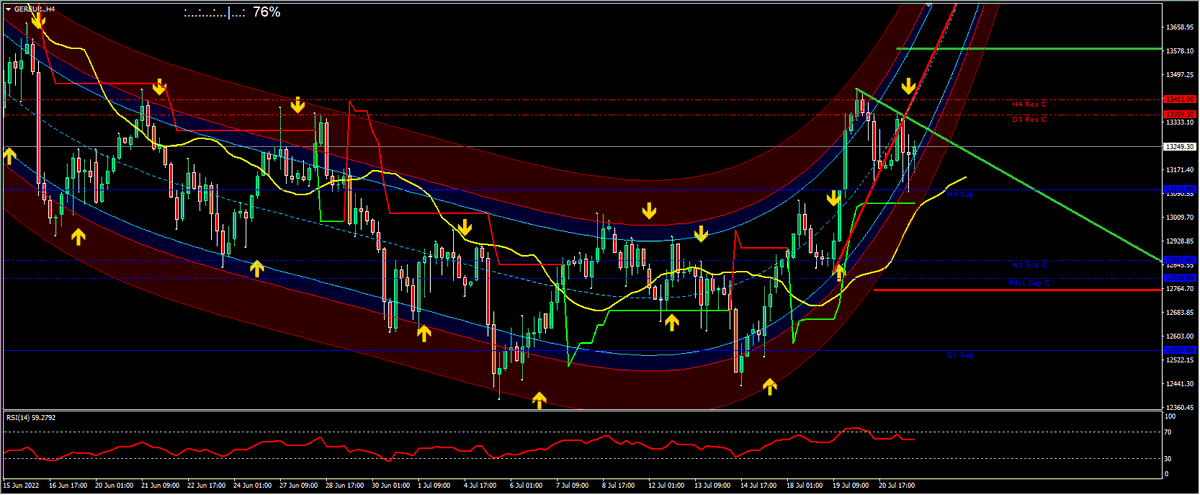Image resolution: width=1200 pixels, height=495 pixels.
Task: Click the 28 Jun 17:00 time label
Action: click(x=346, y=485)
